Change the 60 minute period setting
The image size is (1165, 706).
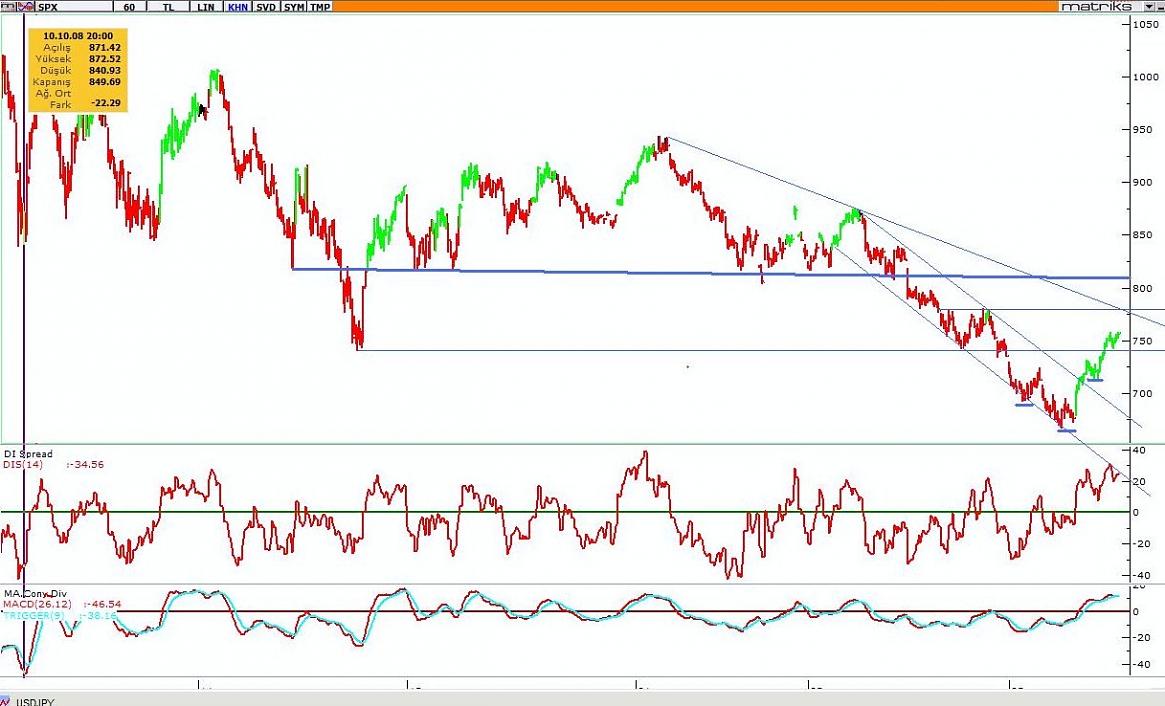point(129,6)
